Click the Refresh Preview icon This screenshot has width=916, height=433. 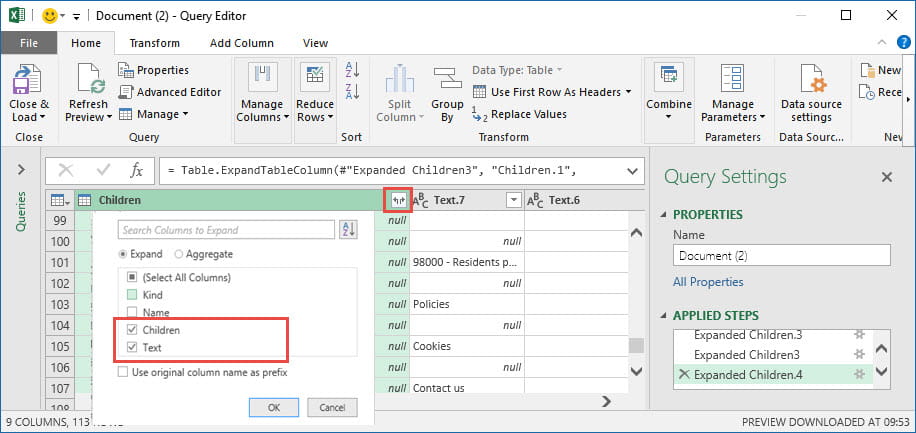pyautogui.click(x=89, y=80)
